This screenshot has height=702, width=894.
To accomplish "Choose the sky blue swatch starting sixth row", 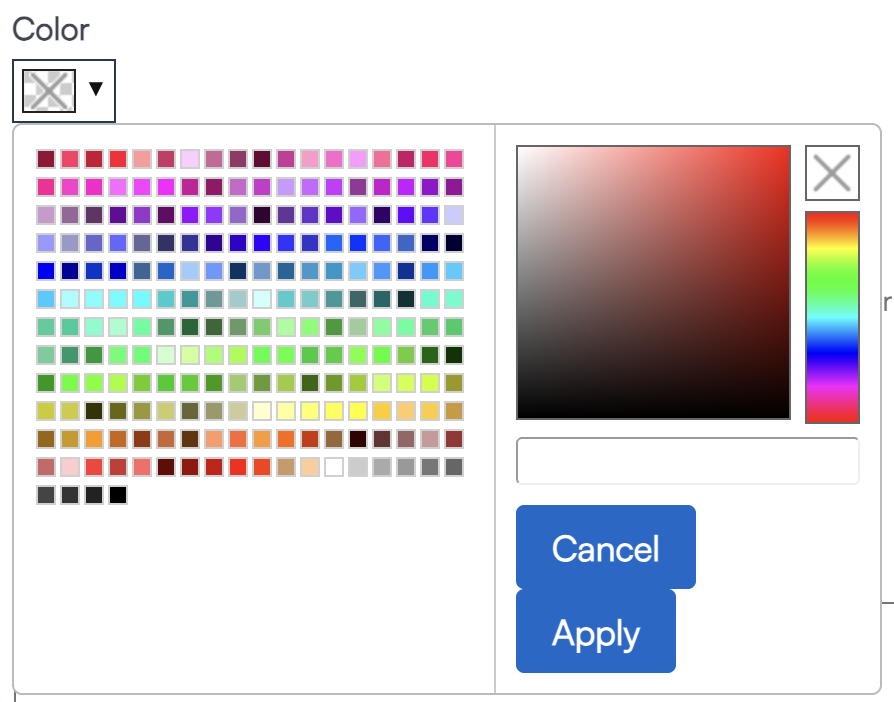I will (x=46, y=298).
